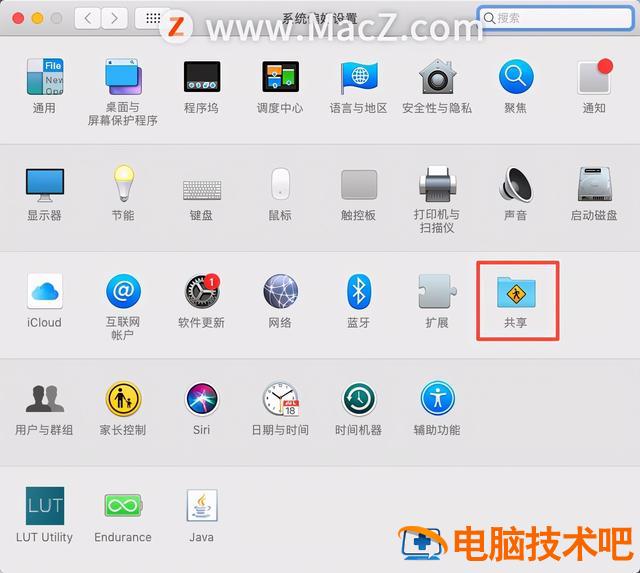Go forward with the right arrow button
Image resolution: width=640 pixels, height=573 pixels.
114,18
